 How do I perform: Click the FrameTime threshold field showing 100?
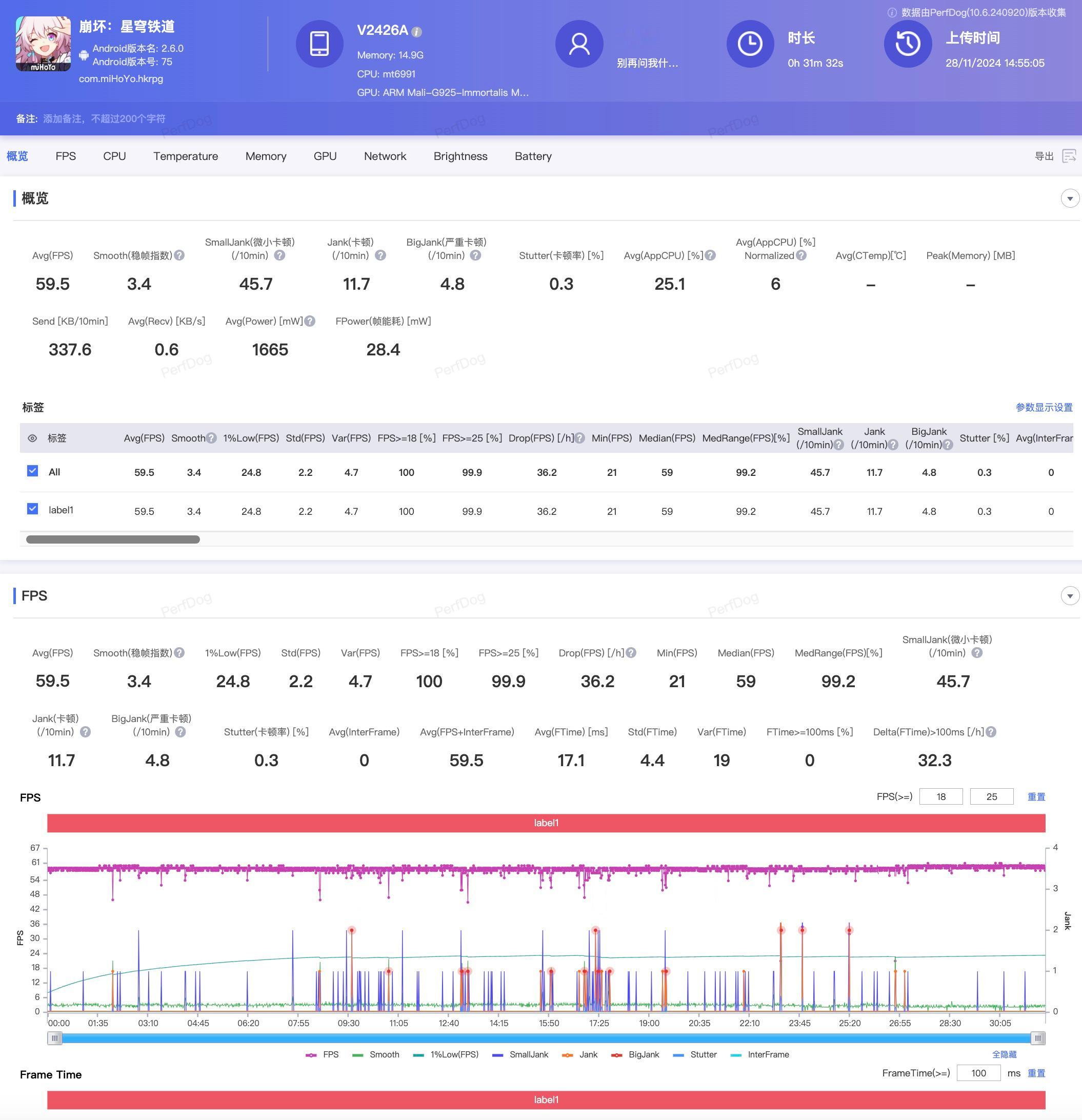tap(978, 1073)
